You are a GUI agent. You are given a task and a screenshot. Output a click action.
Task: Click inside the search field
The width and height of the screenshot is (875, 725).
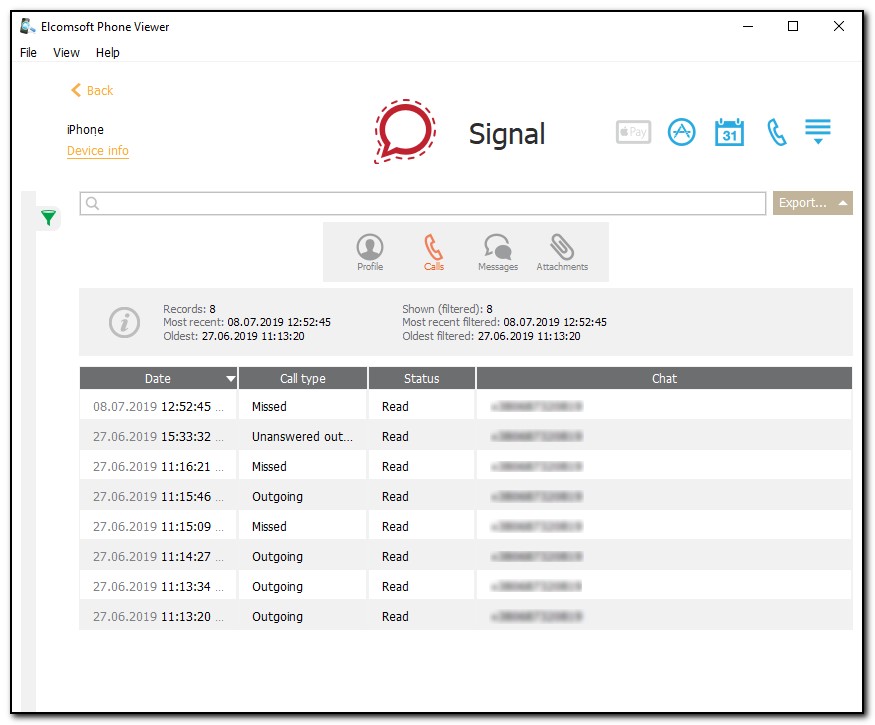click(x=400, y=203)
